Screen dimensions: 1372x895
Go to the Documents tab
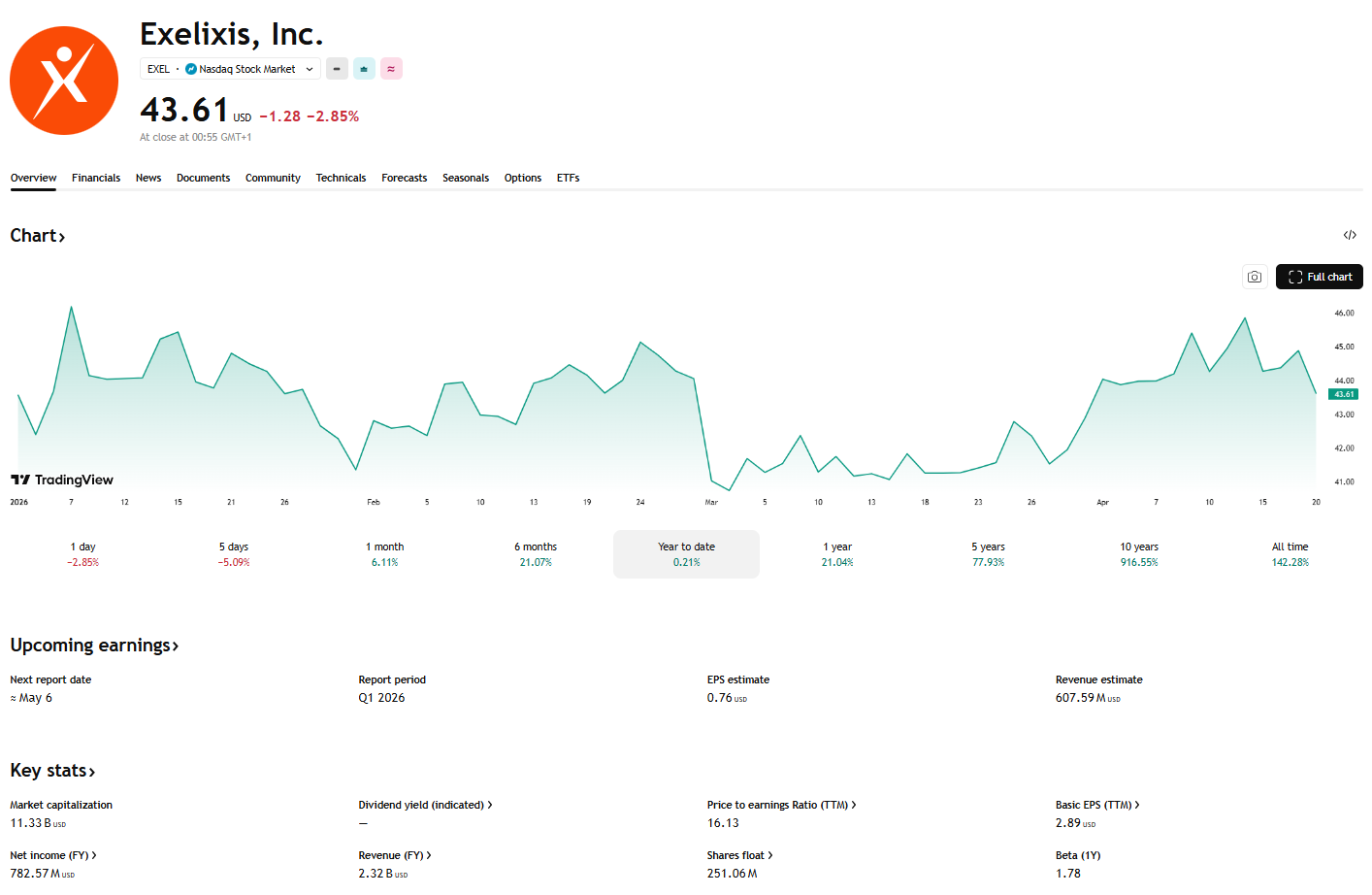coord(204,178)
